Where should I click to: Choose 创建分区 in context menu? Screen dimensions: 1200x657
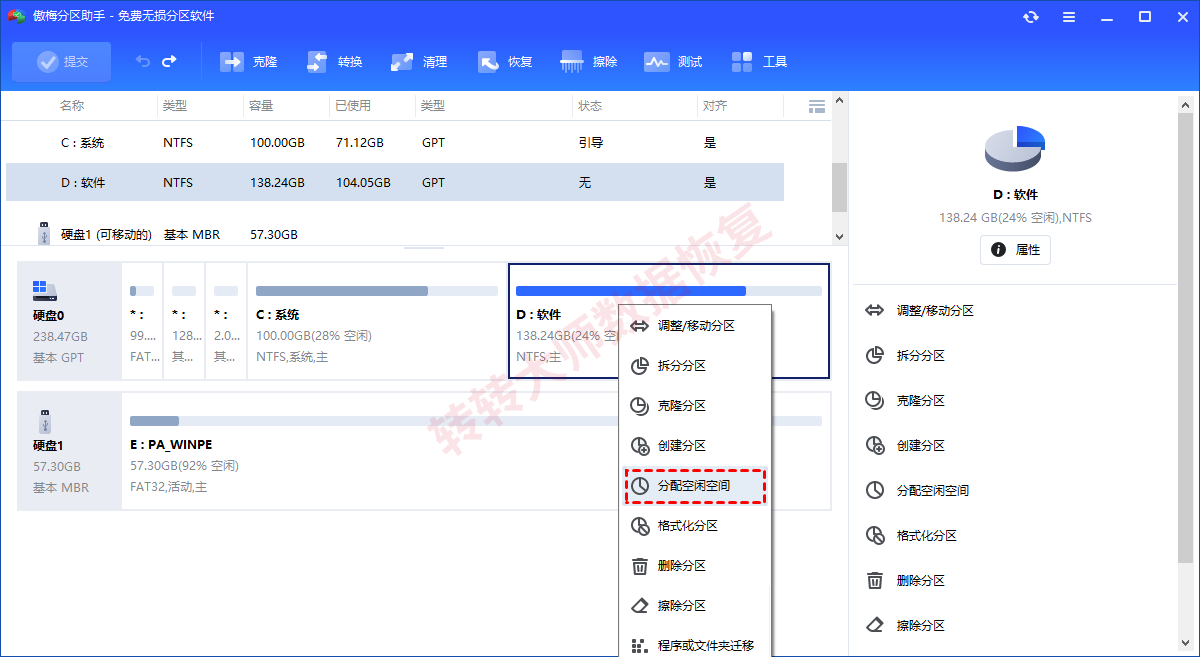coord(695,446)
